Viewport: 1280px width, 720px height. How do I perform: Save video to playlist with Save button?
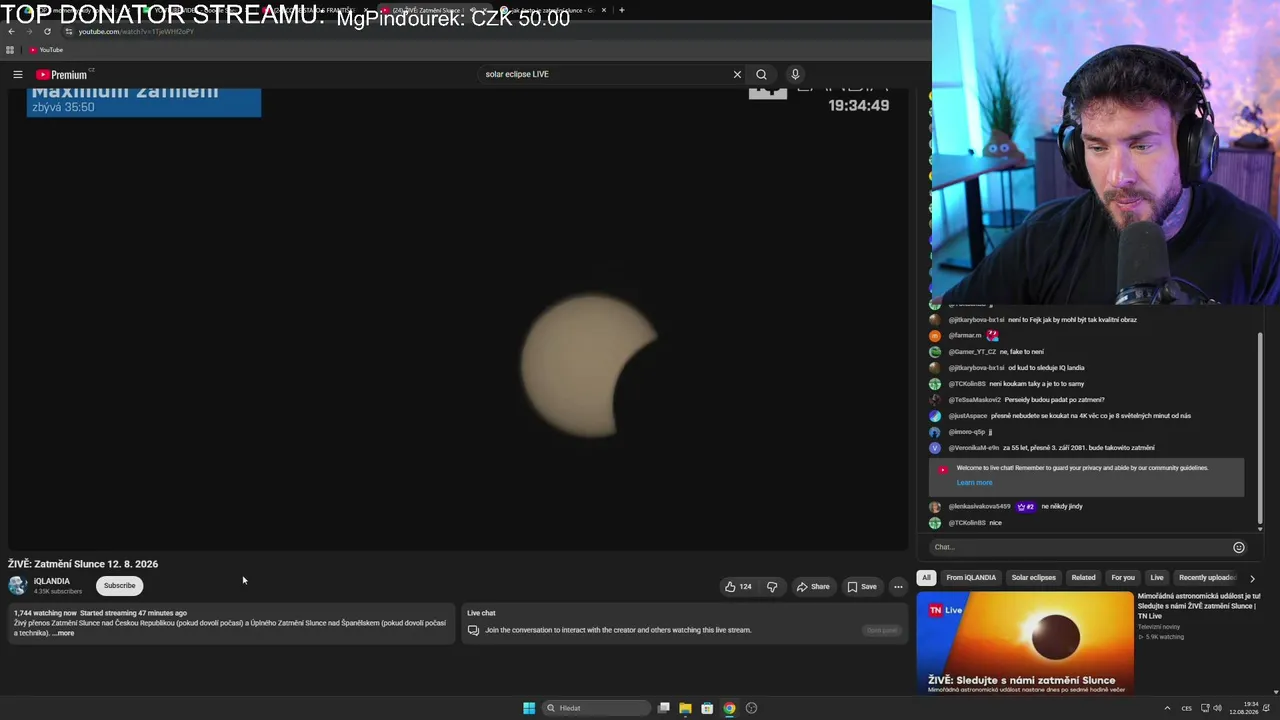[x=862, y=587]
